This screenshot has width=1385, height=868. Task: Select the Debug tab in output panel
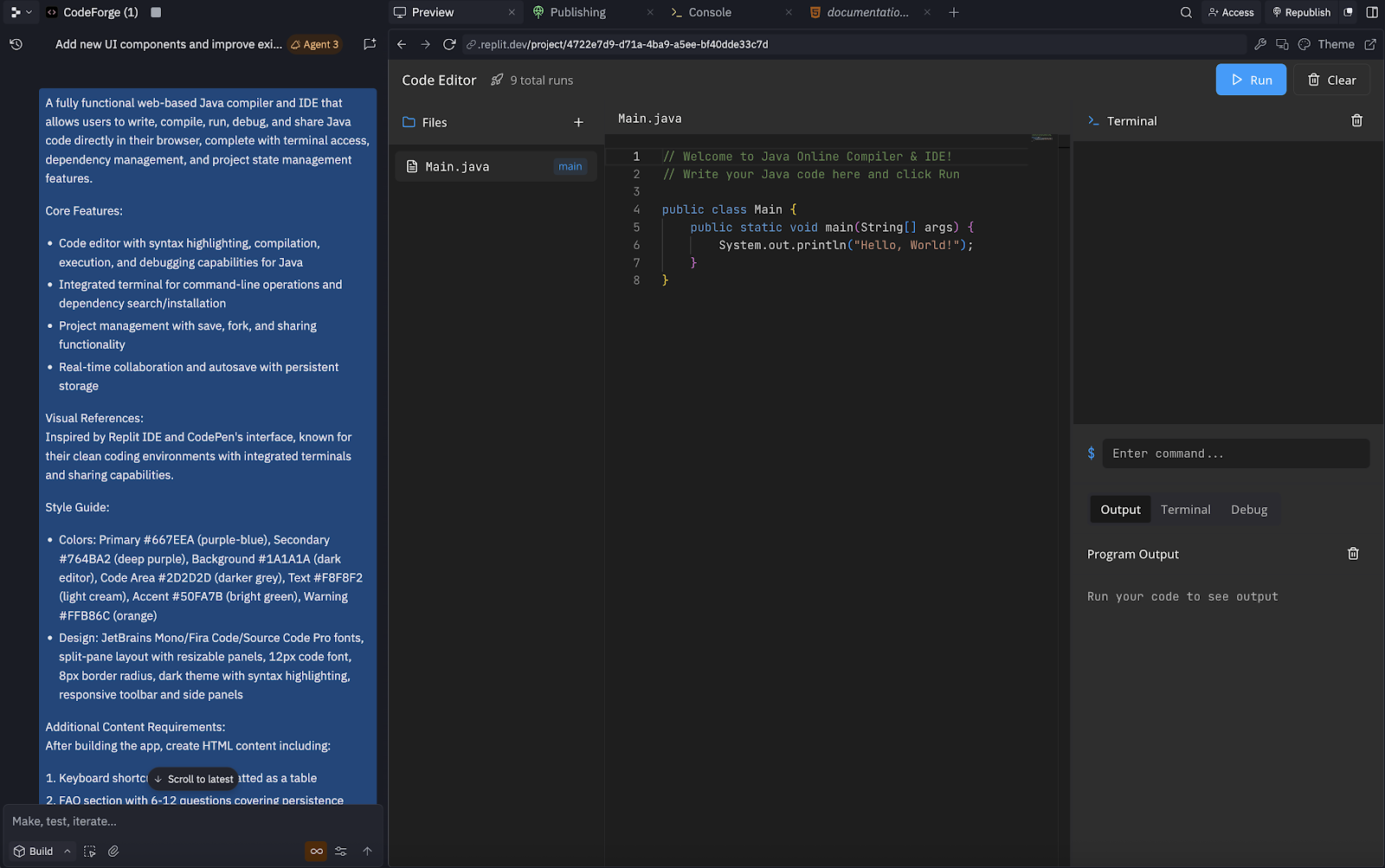point(1248,510)
